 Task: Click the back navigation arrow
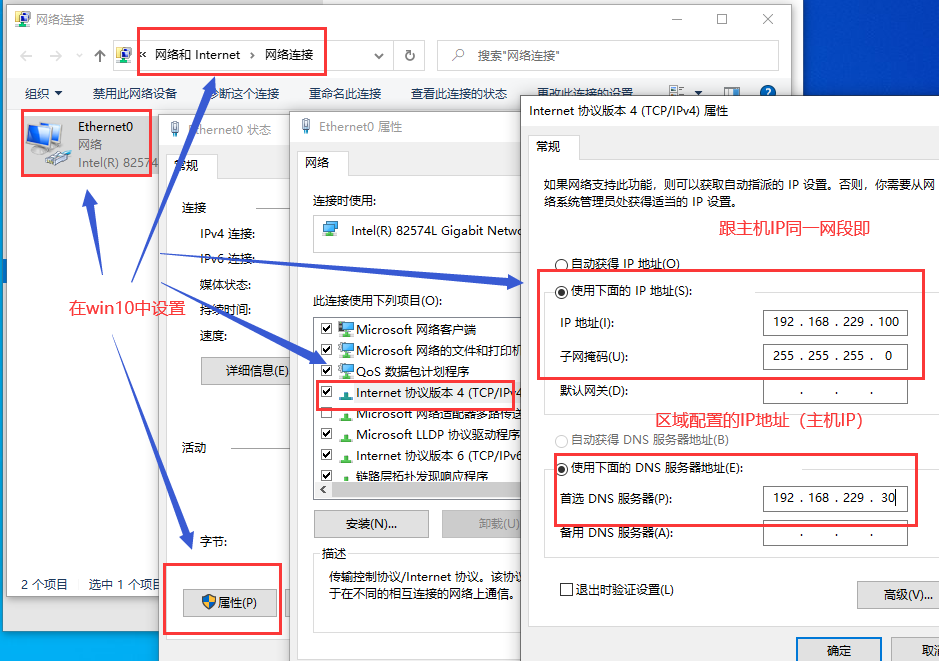pyautogui.click(x=26, y=56)
